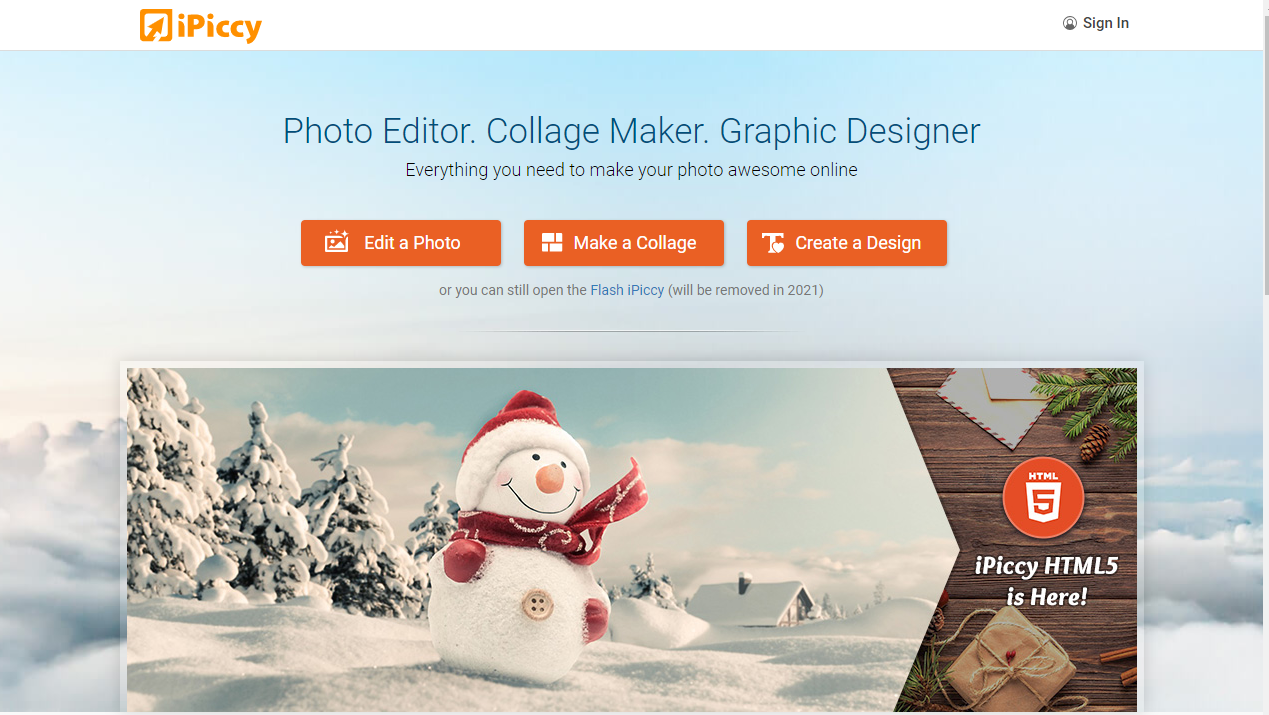Click the Make a Collage button label
The height and width of the screenshot is (715, 1269).
pos(635,243)
